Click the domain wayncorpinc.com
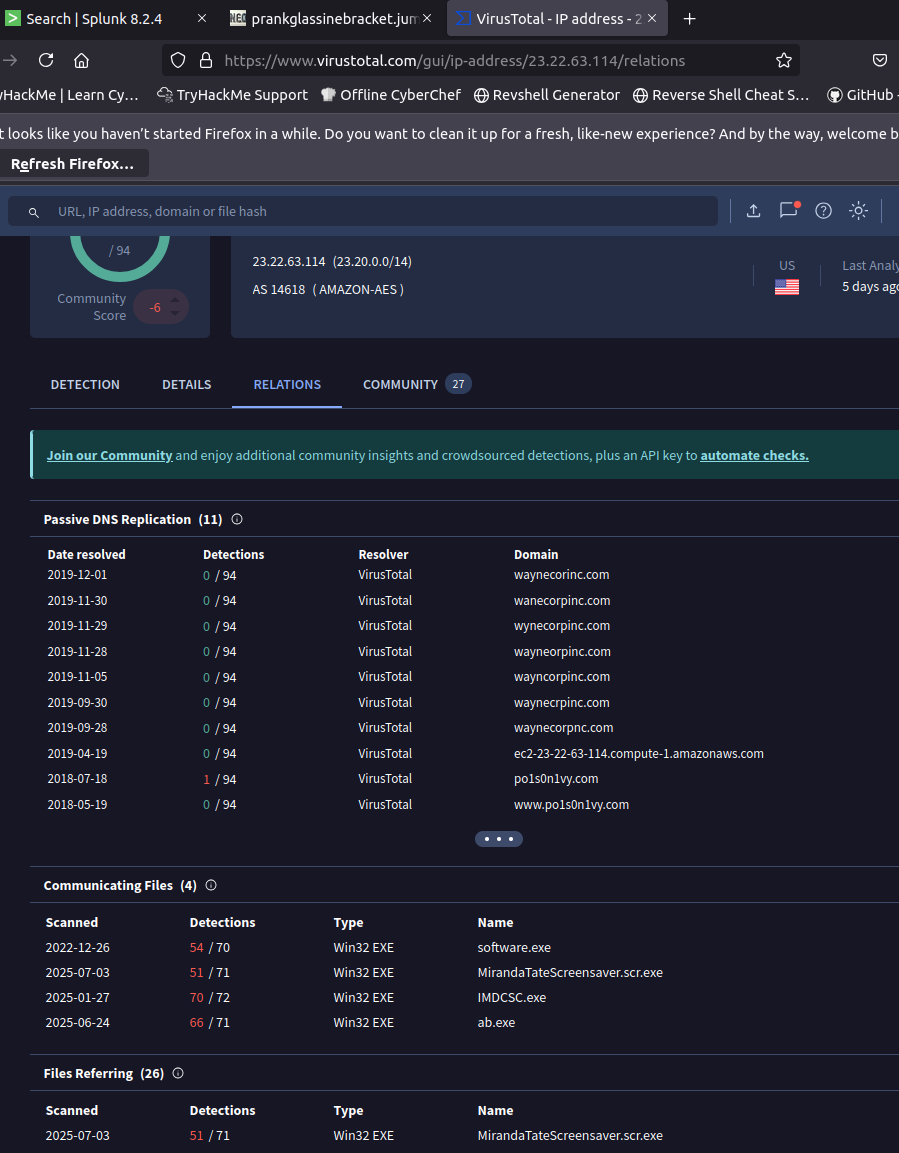The height and width of the screenshot is (1153, 899). (x=562, y=677)
